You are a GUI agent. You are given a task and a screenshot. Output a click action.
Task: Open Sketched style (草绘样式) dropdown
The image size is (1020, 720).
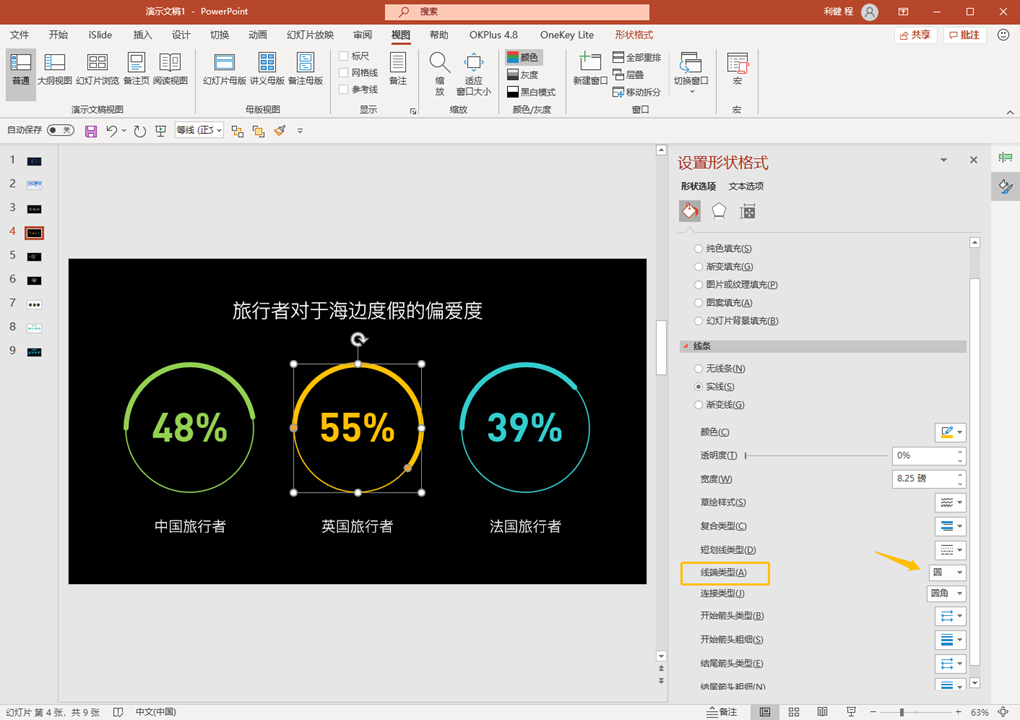tap(950, 502)
